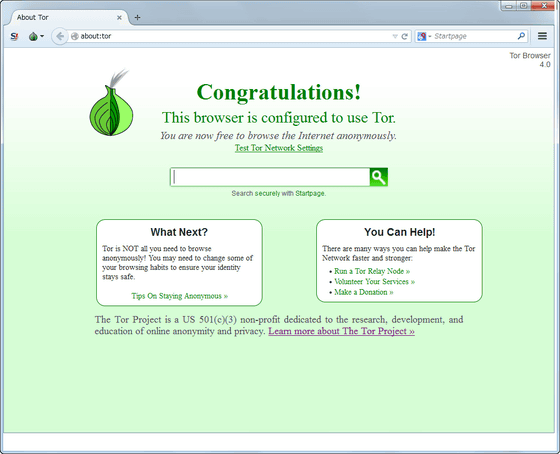The width and height of the screenshot is (560, 454).
Task: Open the Startpage search engine selector
Action: [424, 36]
